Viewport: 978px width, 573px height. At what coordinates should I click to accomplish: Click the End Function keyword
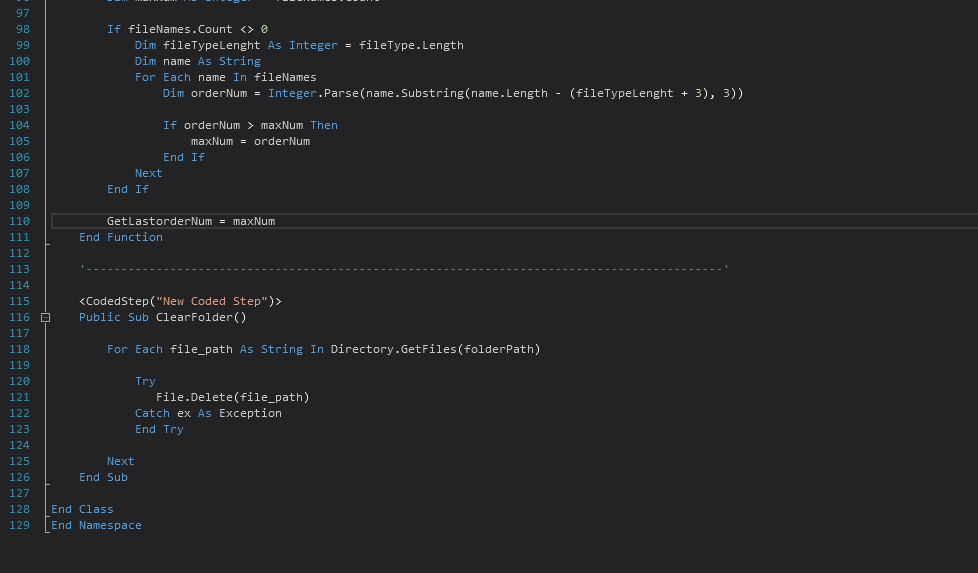(x=120, y=237)
